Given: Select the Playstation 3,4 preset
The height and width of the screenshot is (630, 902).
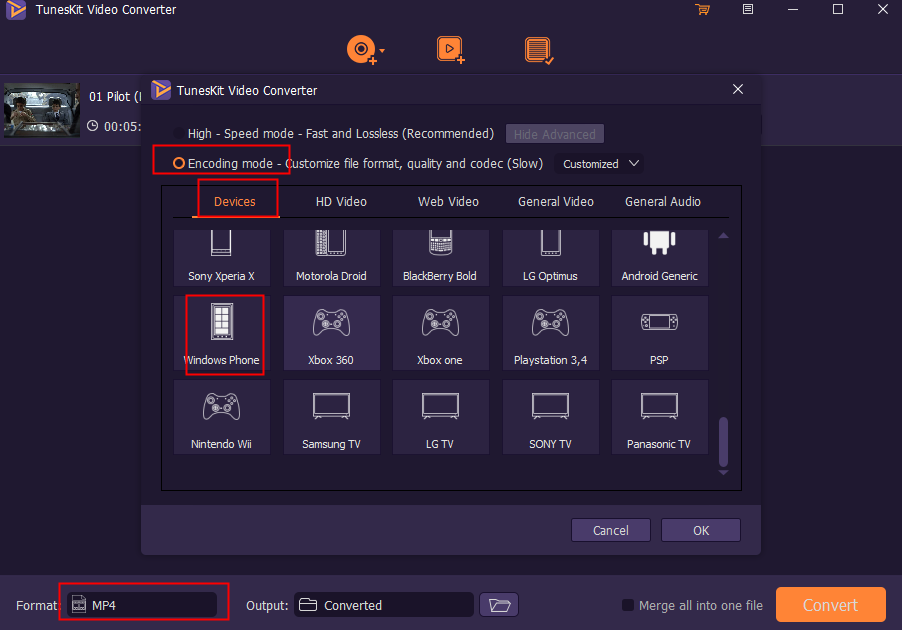Looking at the screenshot, I should pos(551,333).
